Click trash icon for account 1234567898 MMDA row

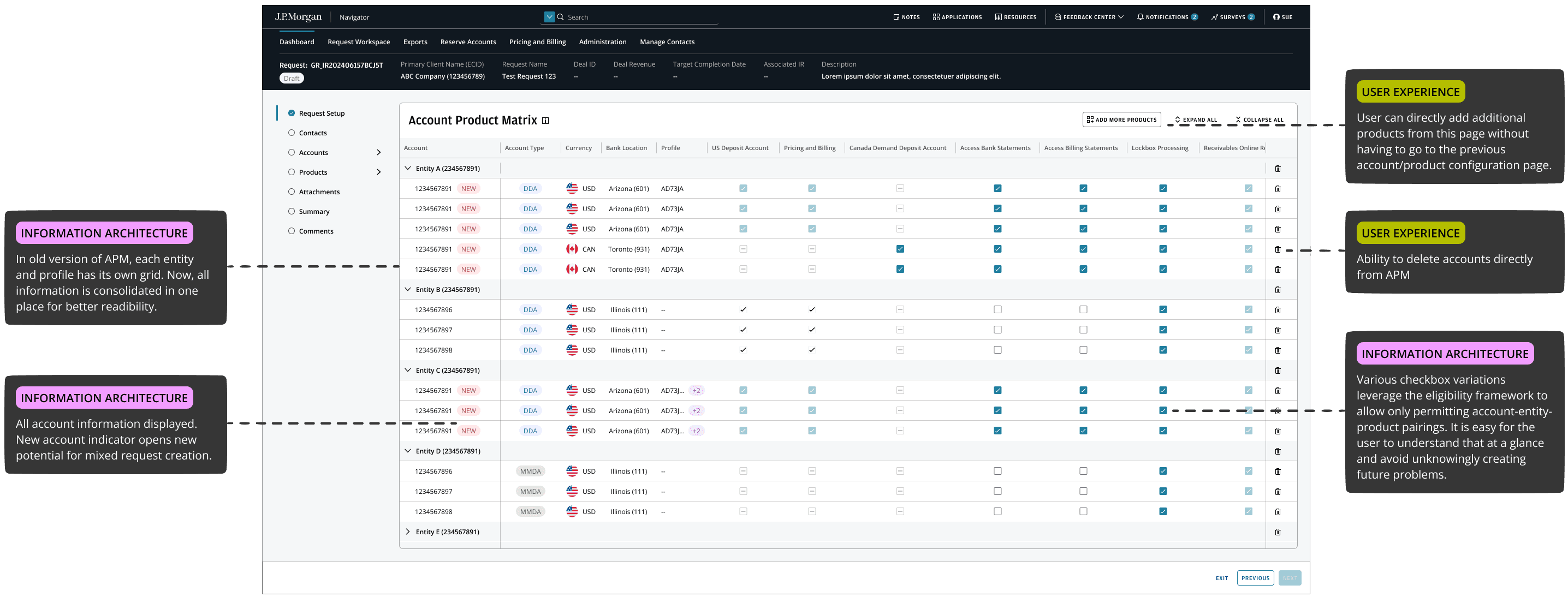(1278, 512)
